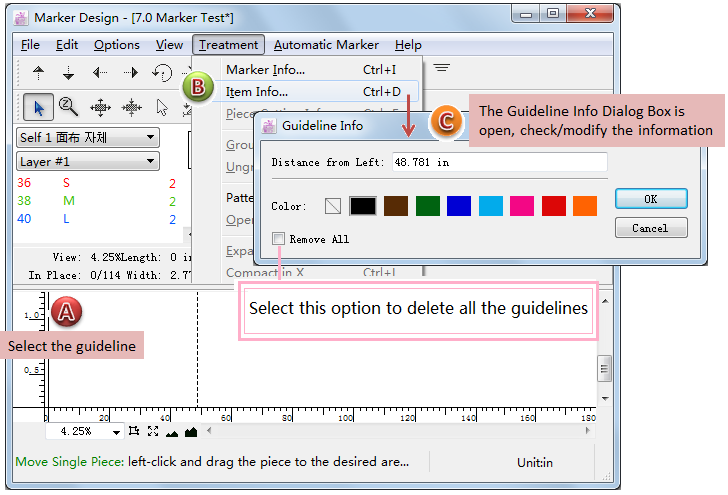The width and height of the screenshot is (728, 495).
Task: Click the rotate counterclockwise toolbar icon
Action: (x=162, y=73)
